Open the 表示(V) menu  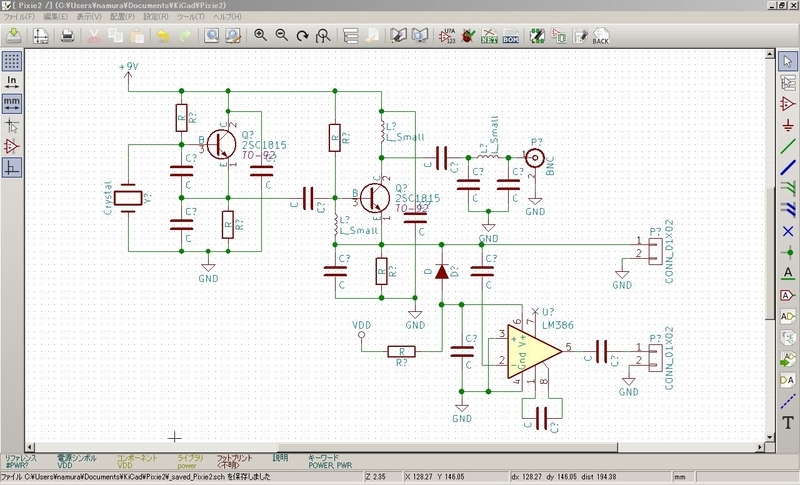point(88,18)
